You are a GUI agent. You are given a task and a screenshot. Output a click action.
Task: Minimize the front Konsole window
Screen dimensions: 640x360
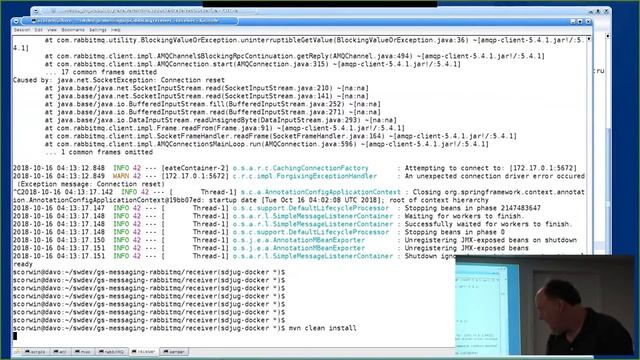click(573, 22)
